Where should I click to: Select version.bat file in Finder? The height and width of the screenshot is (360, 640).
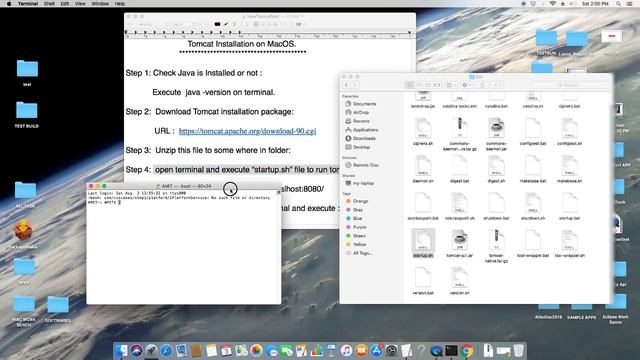pyautogui.click(x=423, y=281)
